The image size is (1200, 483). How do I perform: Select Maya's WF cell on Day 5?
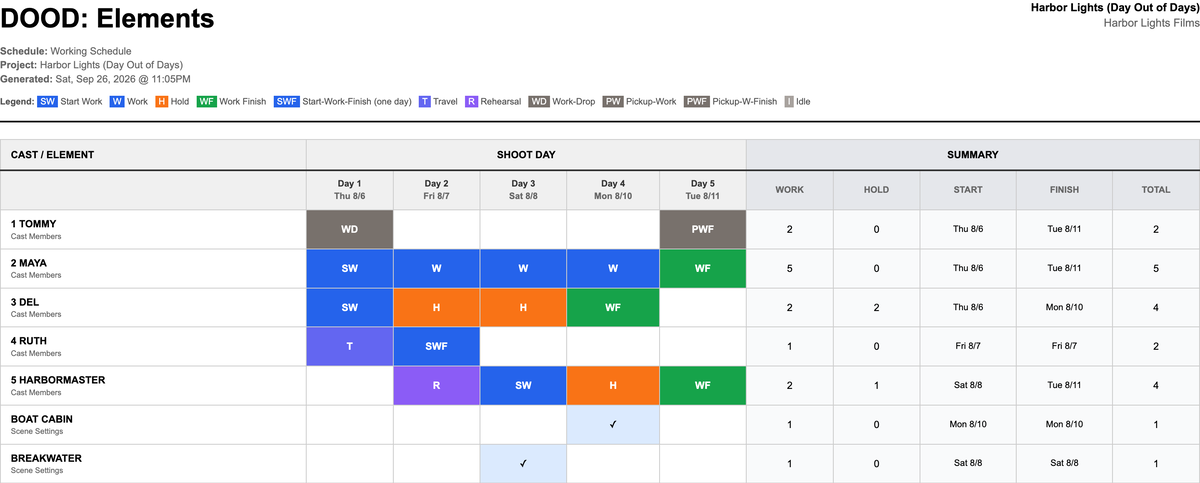[703, 268]
